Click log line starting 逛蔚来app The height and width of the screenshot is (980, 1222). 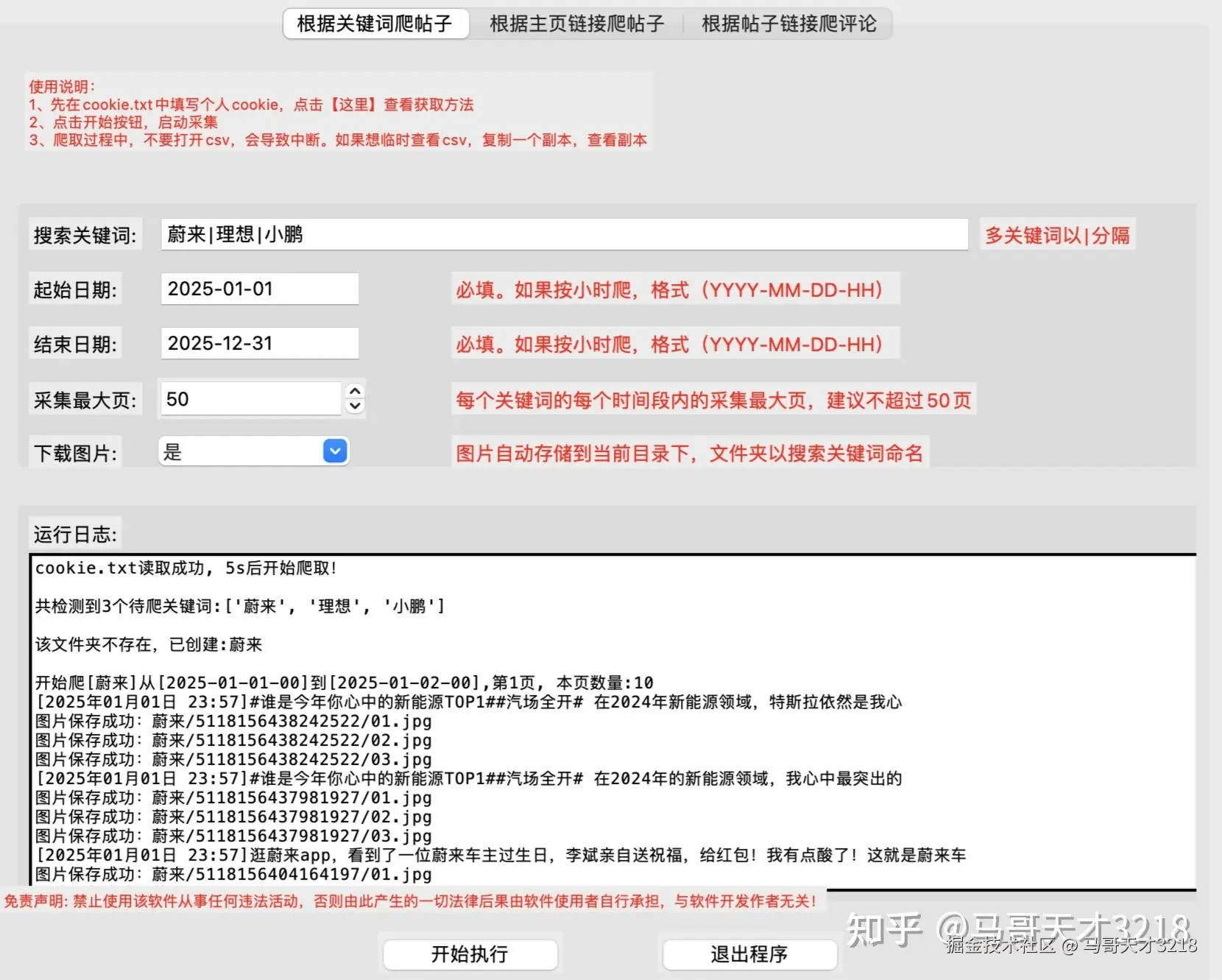[501, 855]
